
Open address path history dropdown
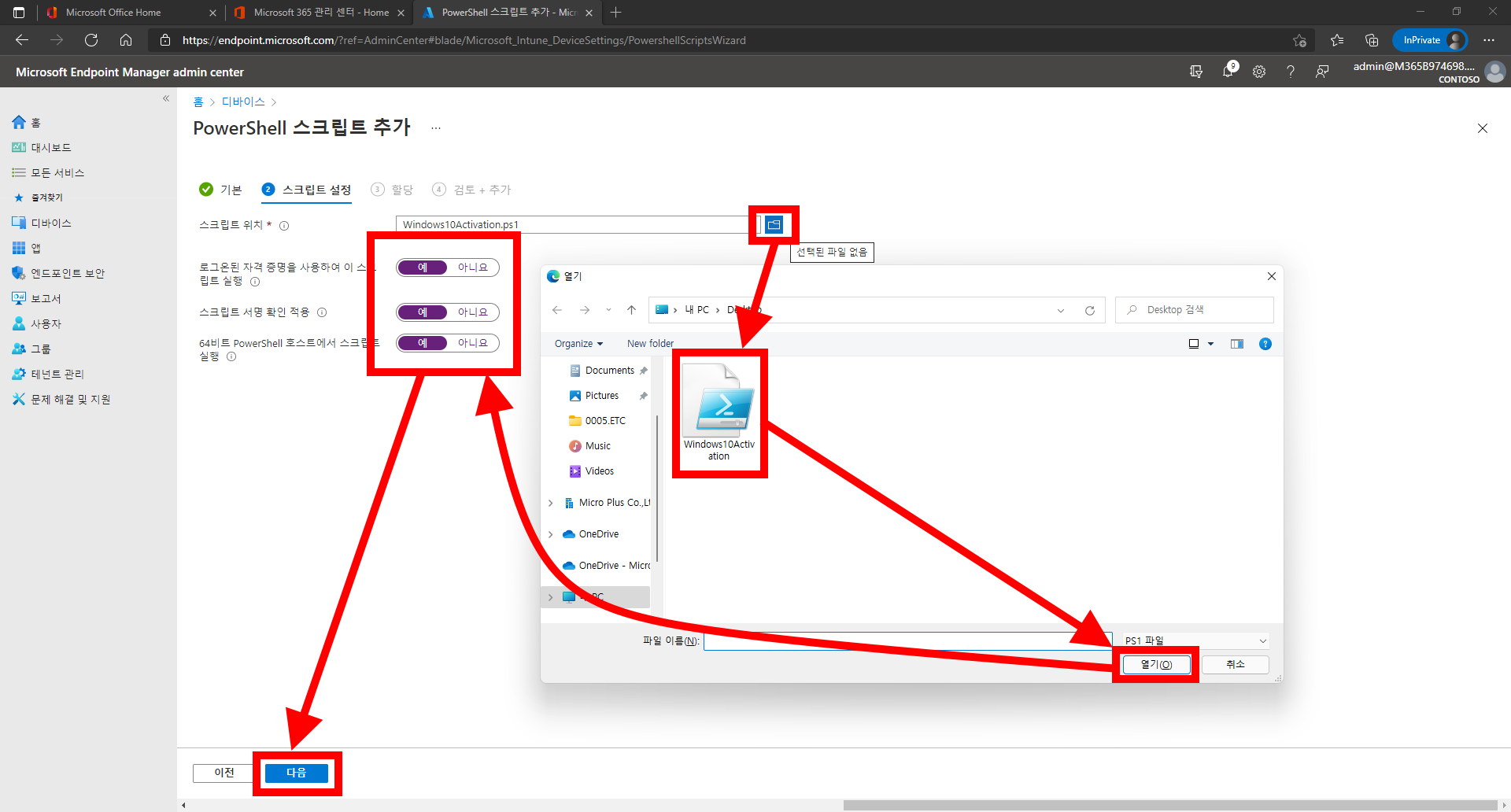1061,311
